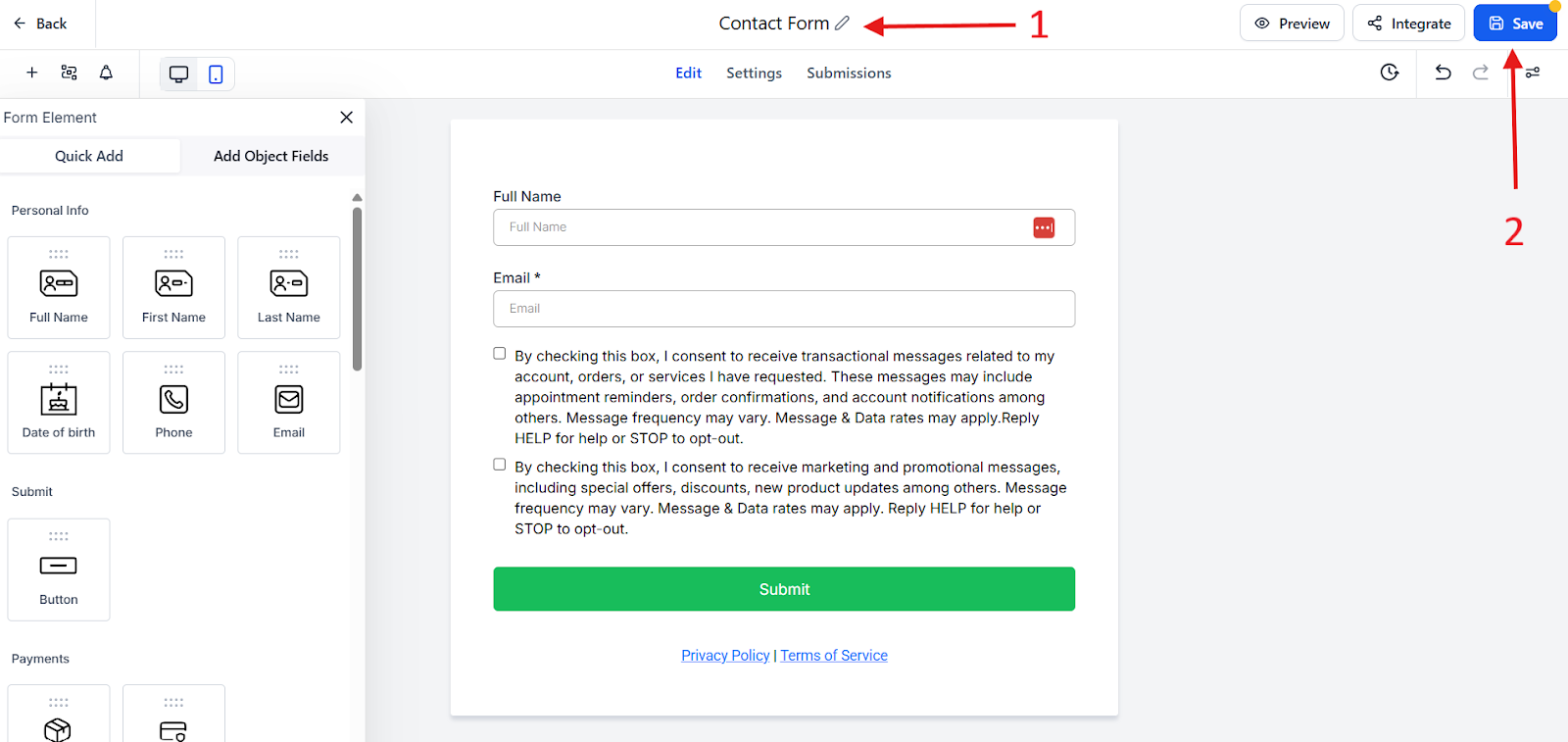The width and height of the screenshot is (1568, 742).
Task: Check the transactional messages consent checkbox
Action: 499,353
